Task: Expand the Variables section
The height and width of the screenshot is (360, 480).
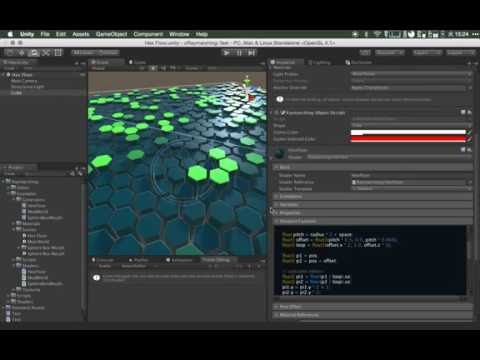Action: click(x=373, y=205)
